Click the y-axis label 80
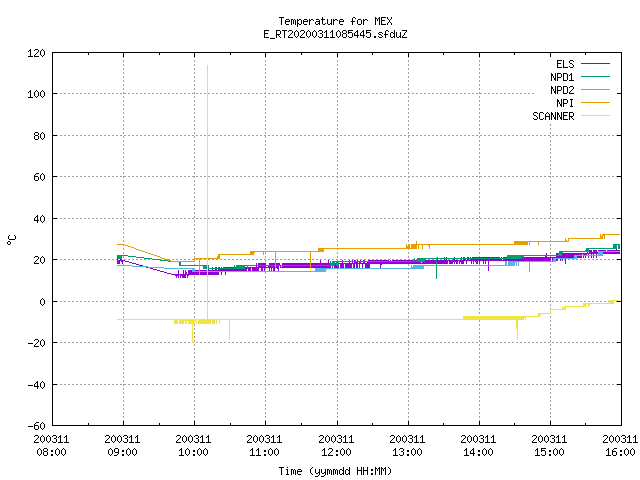The image size is (640, 480). point(40,136)
